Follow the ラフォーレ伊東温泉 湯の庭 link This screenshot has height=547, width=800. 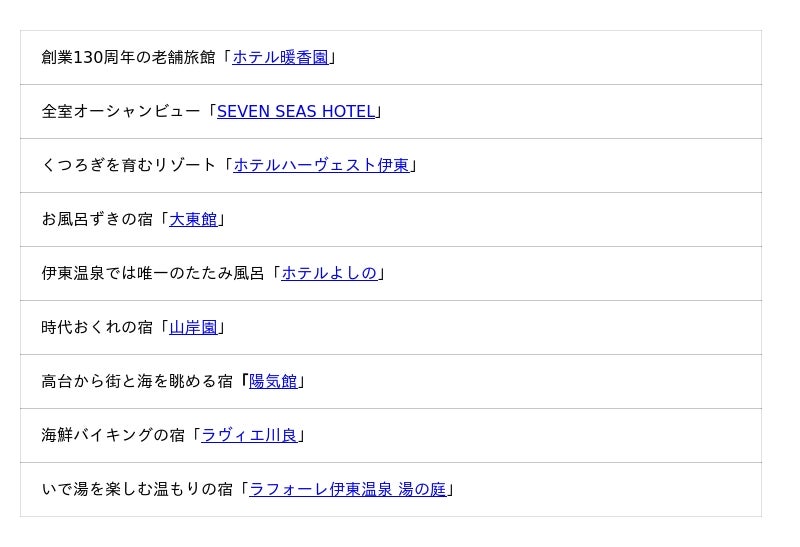347,490
